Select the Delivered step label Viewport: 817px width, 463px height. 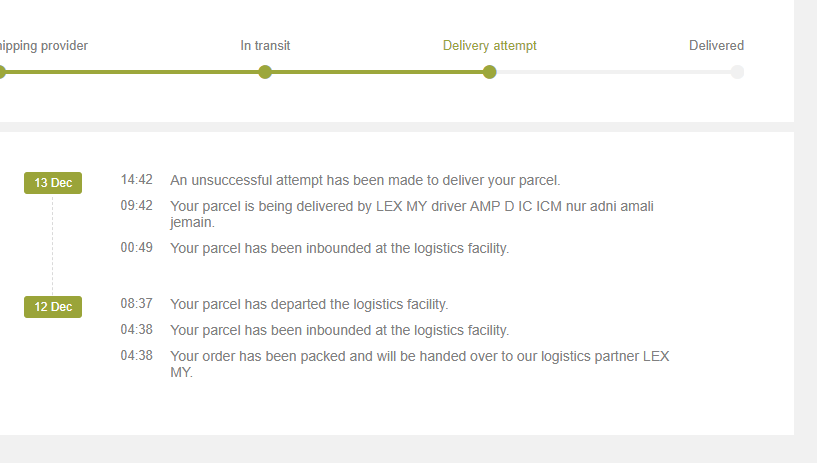click(716, 46)
